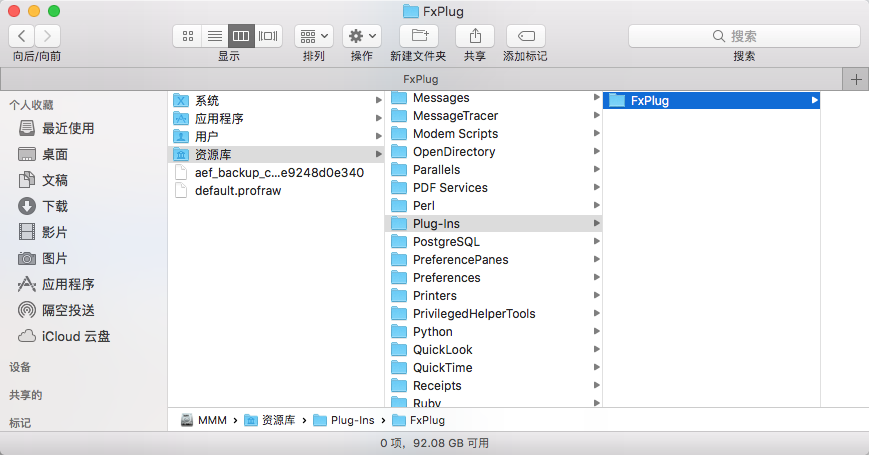Viewport: 869px width, 455px height.
Task: Select the Modem Scripts folder
Action: (x=493, y=134)
